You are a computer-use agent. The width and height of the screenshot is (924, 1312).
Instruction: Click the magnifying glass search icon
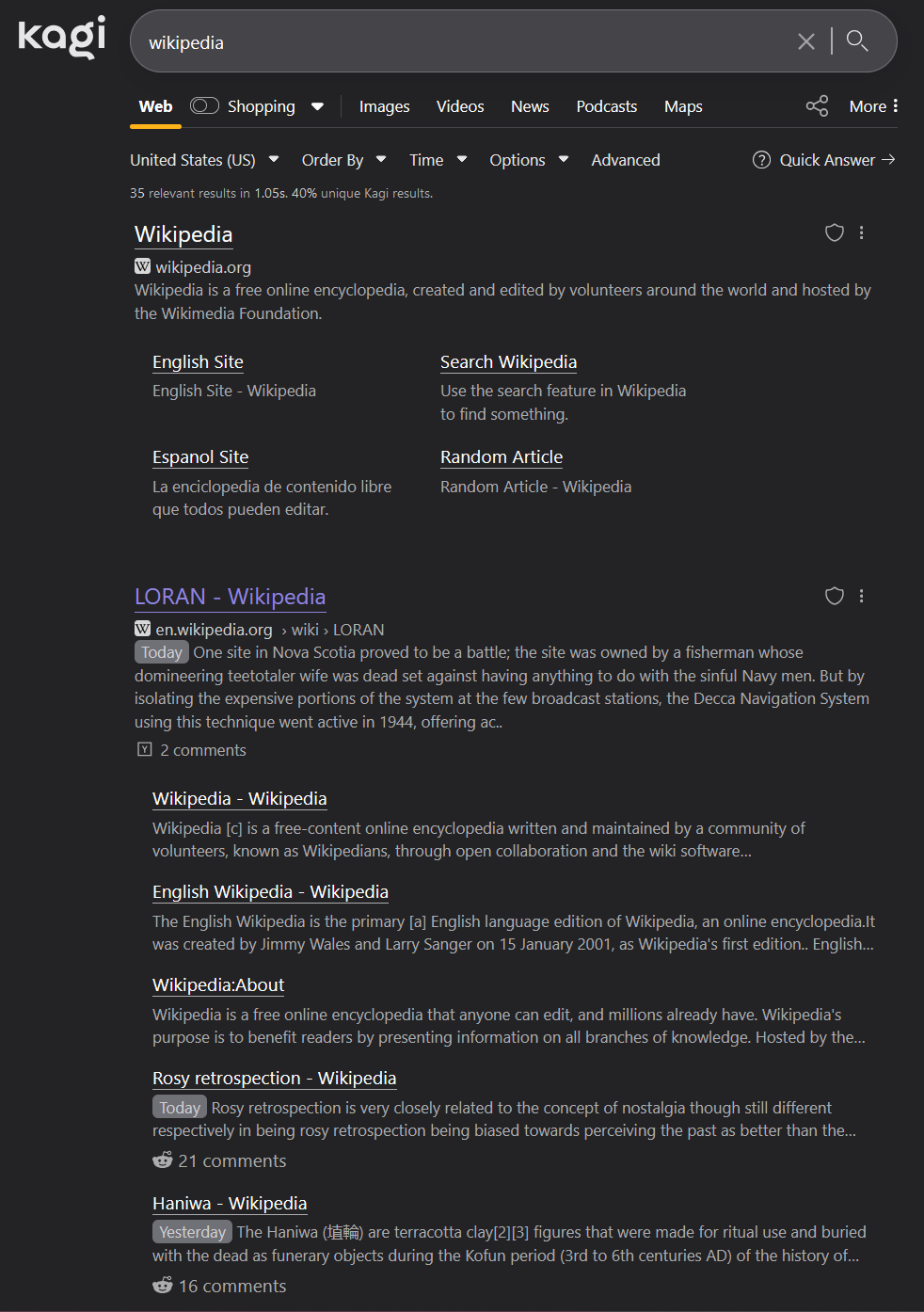[x=856, y=40]
